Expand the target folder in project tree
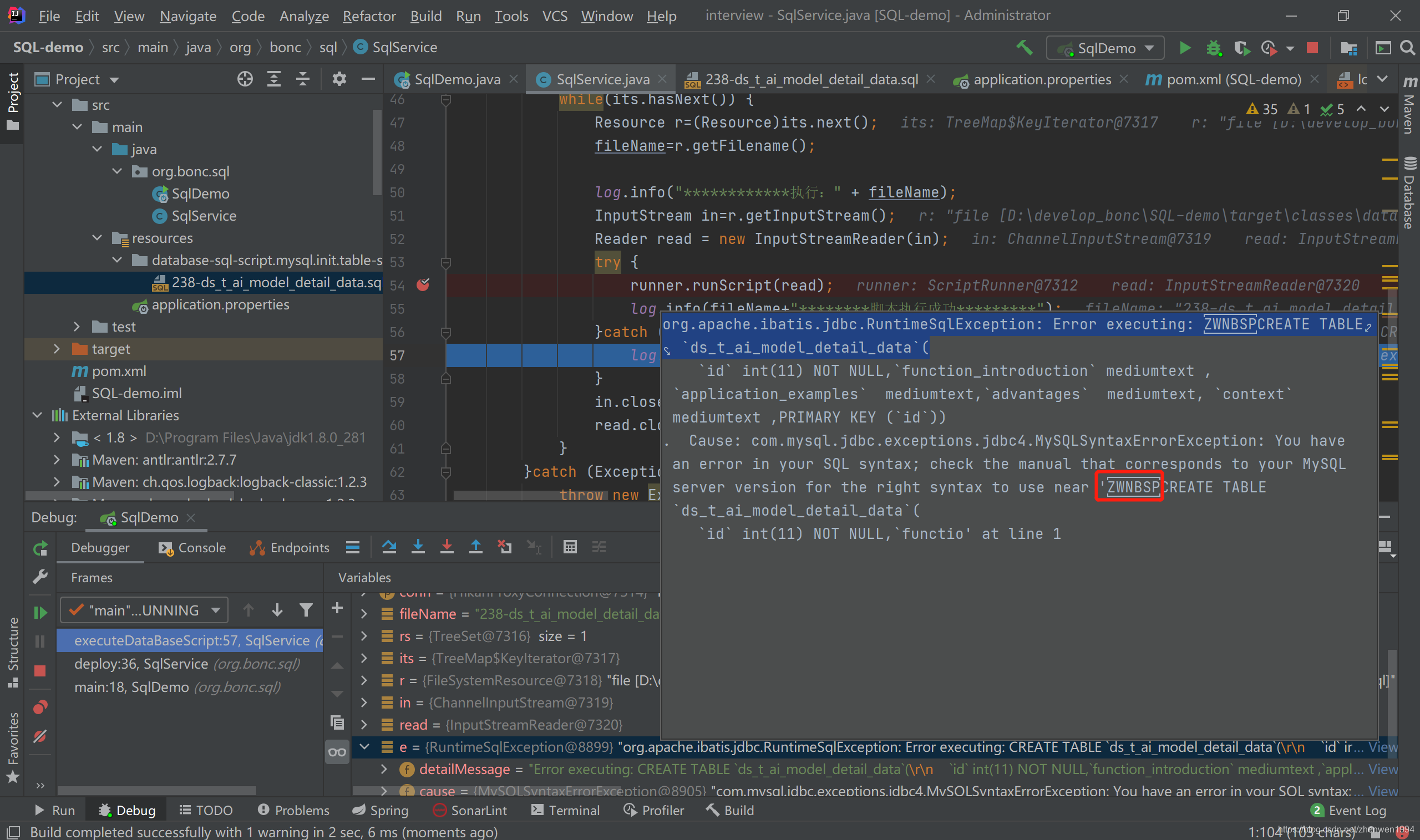The height and width of the screenshot is (840, 1420). click(57, 349)
